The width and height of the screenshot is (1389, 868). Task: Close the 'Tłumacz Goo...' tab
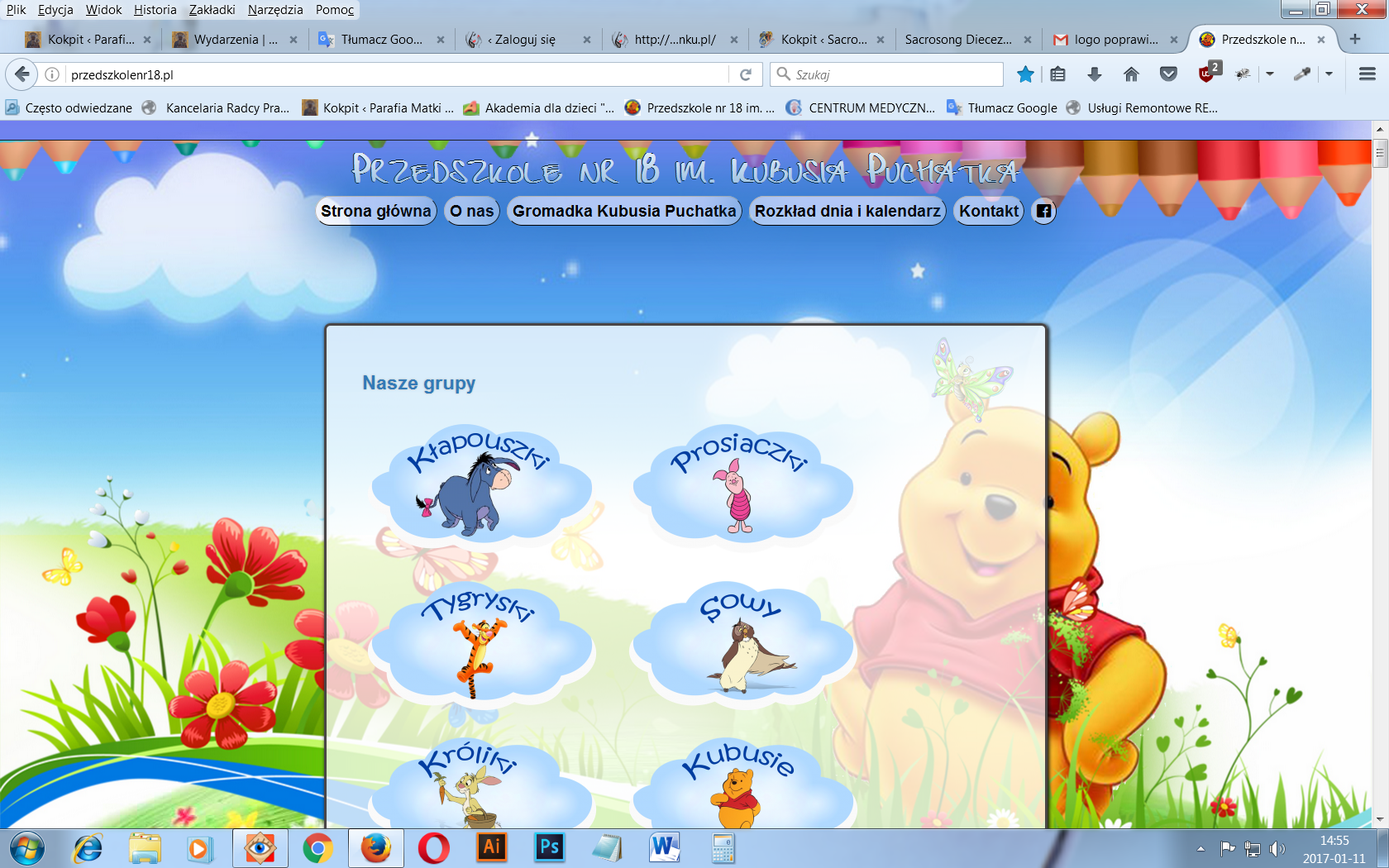(x=441, y=40)
